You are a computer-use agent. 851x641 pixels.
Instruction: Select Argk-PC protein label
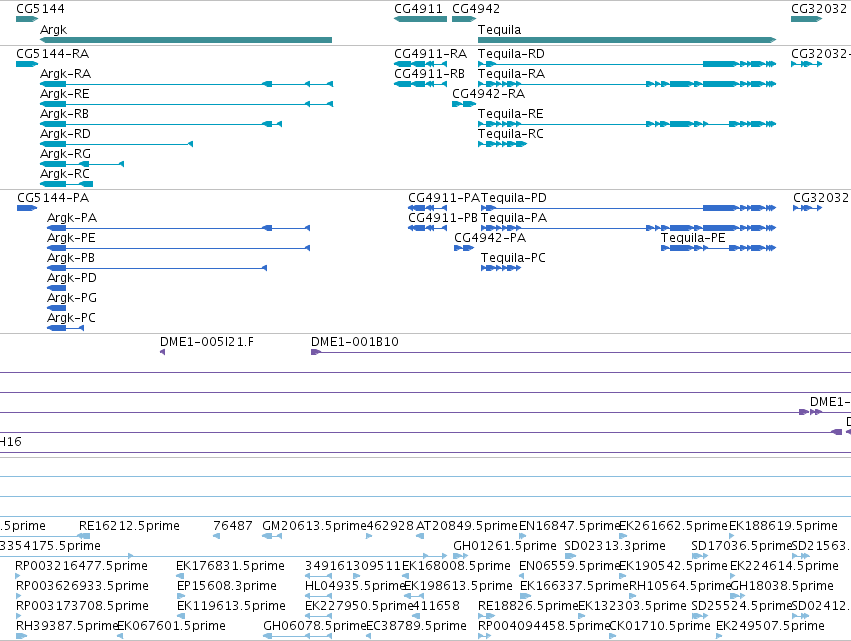click(71, 318)
